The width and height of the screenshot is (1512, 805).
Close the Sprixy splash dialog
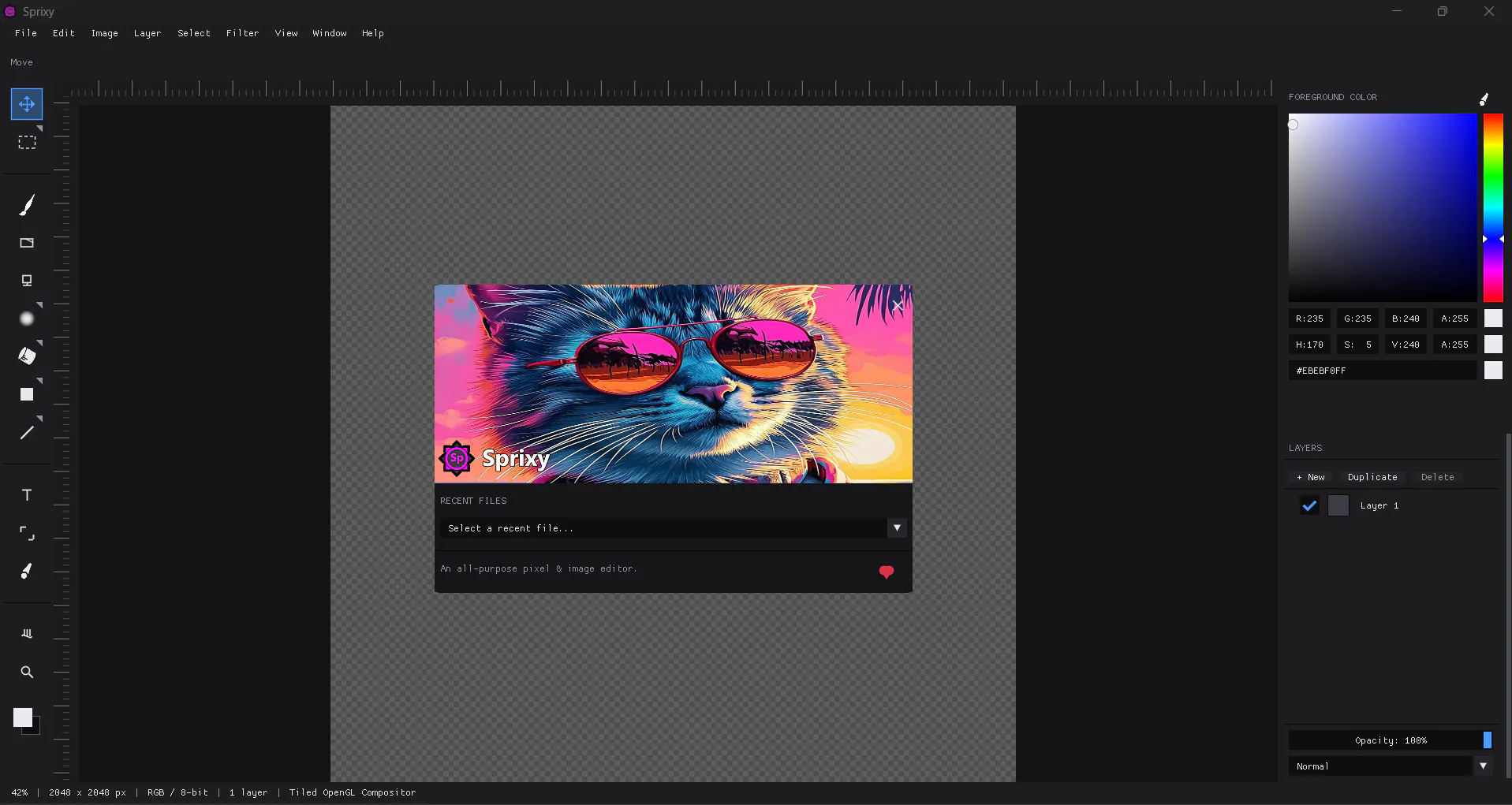coord(898,305)
